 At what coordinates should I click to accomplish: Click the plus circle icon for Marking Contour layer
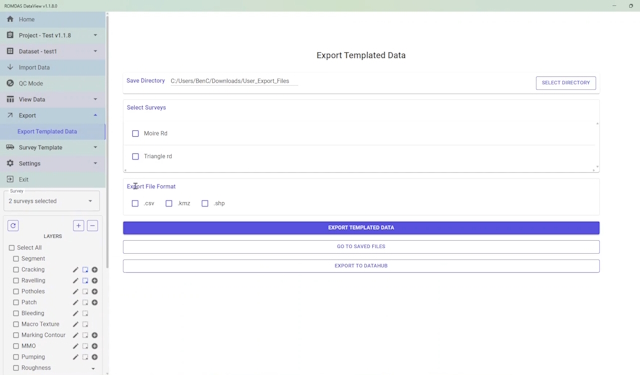point(94,335)
